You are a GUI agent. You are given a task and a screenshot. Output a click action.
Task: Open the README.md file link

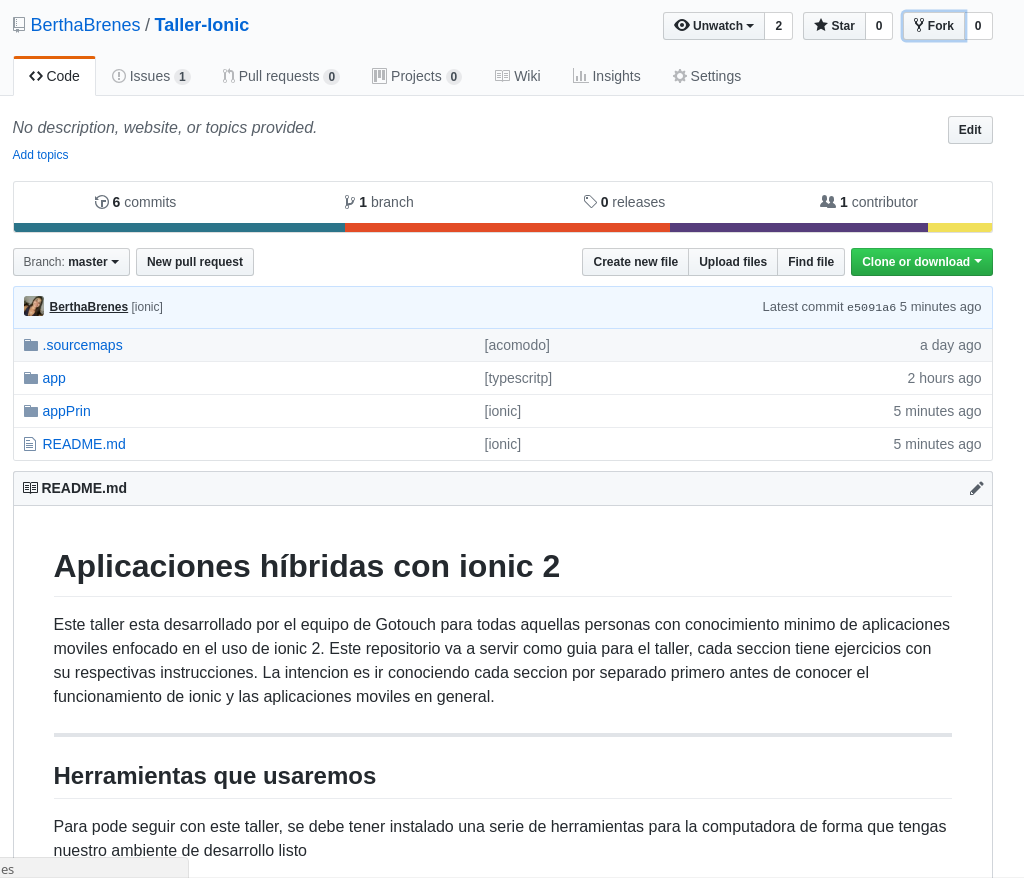coord(84,444)
